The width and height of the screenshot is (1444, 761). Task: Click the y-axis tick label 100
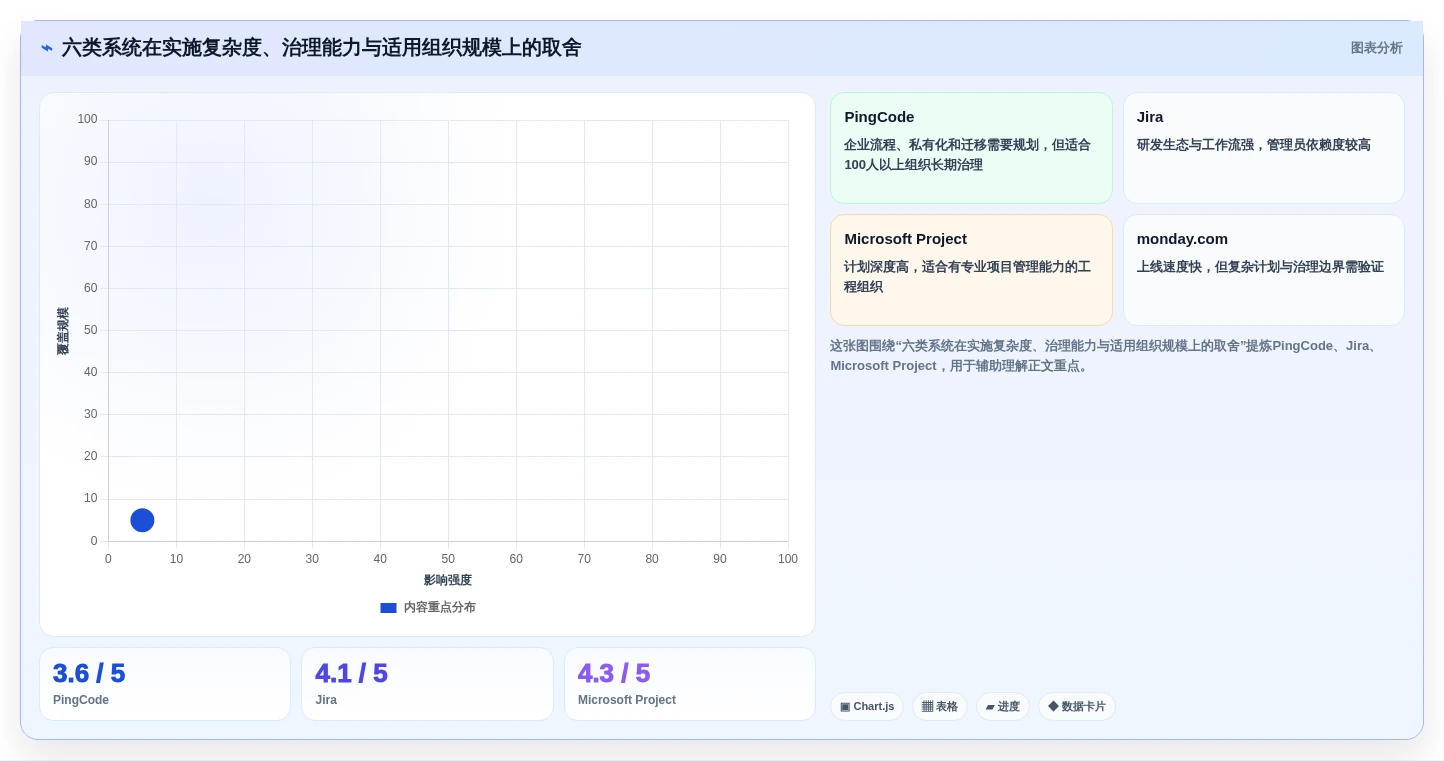pos(88,119)
